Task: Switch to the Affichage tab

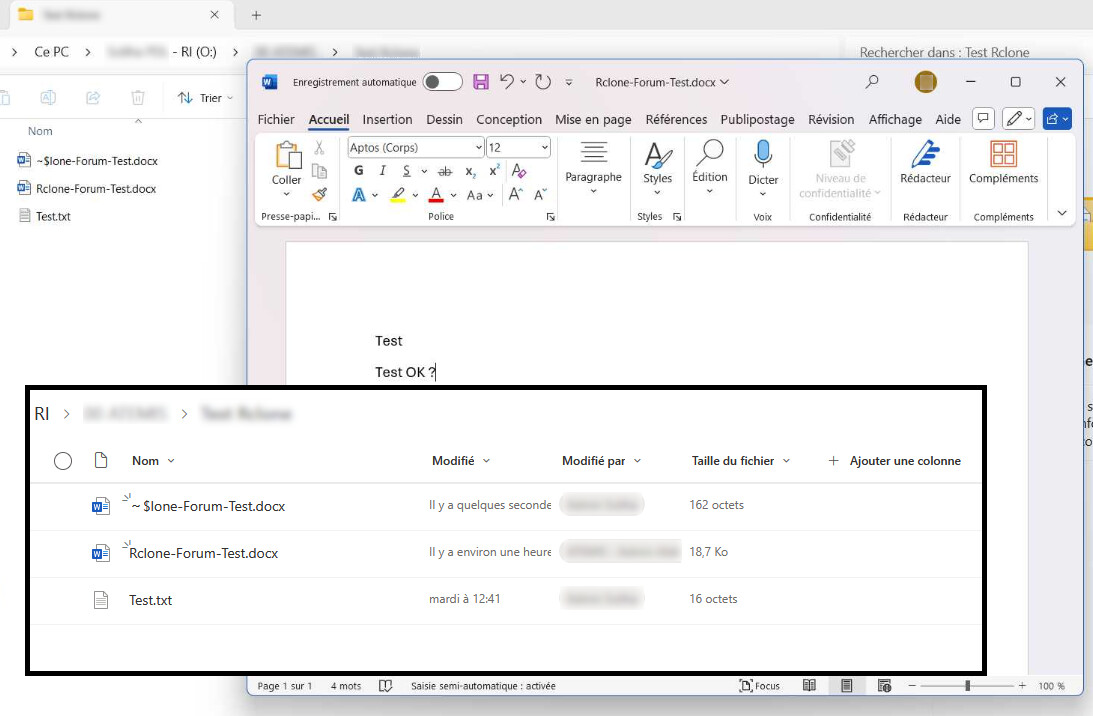Action: click(x=895, y=119)
